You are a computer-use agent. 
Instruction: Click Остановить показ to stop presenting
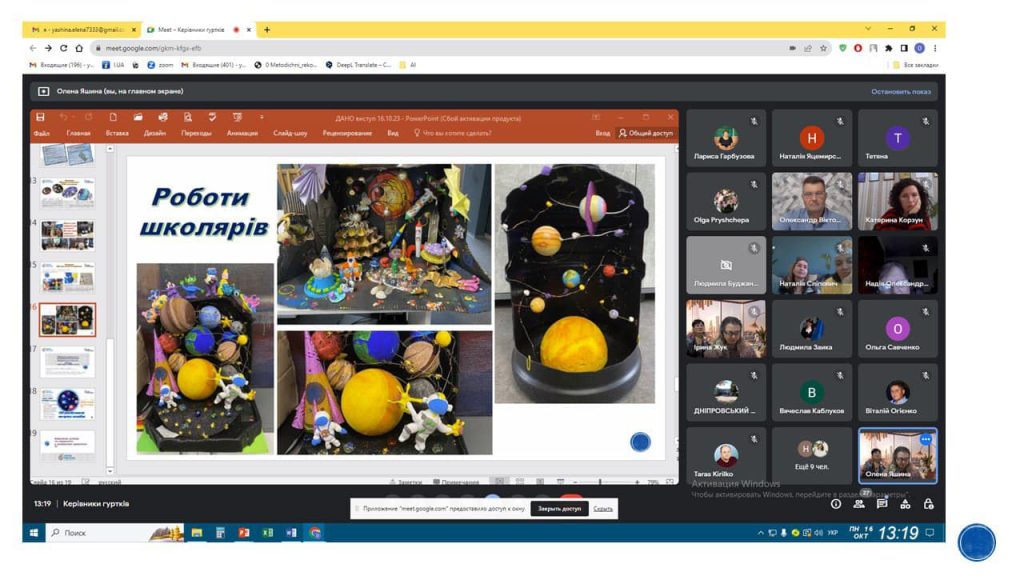point(901,91)
